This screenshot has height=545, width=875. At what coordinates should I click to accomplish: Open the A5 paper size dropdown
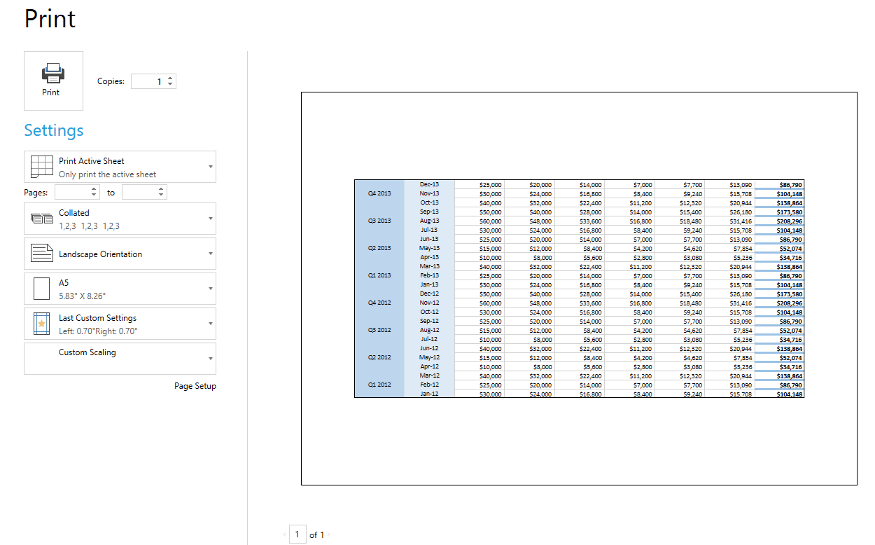point(120,288)
